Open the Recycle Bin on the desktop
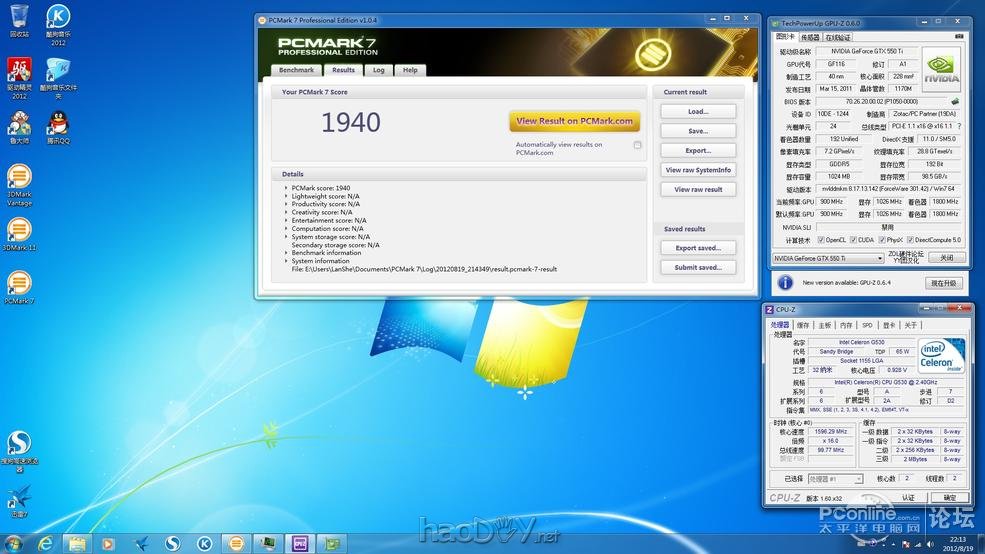The width and height of the screenshot is (985, 554). tap(19, 17)
